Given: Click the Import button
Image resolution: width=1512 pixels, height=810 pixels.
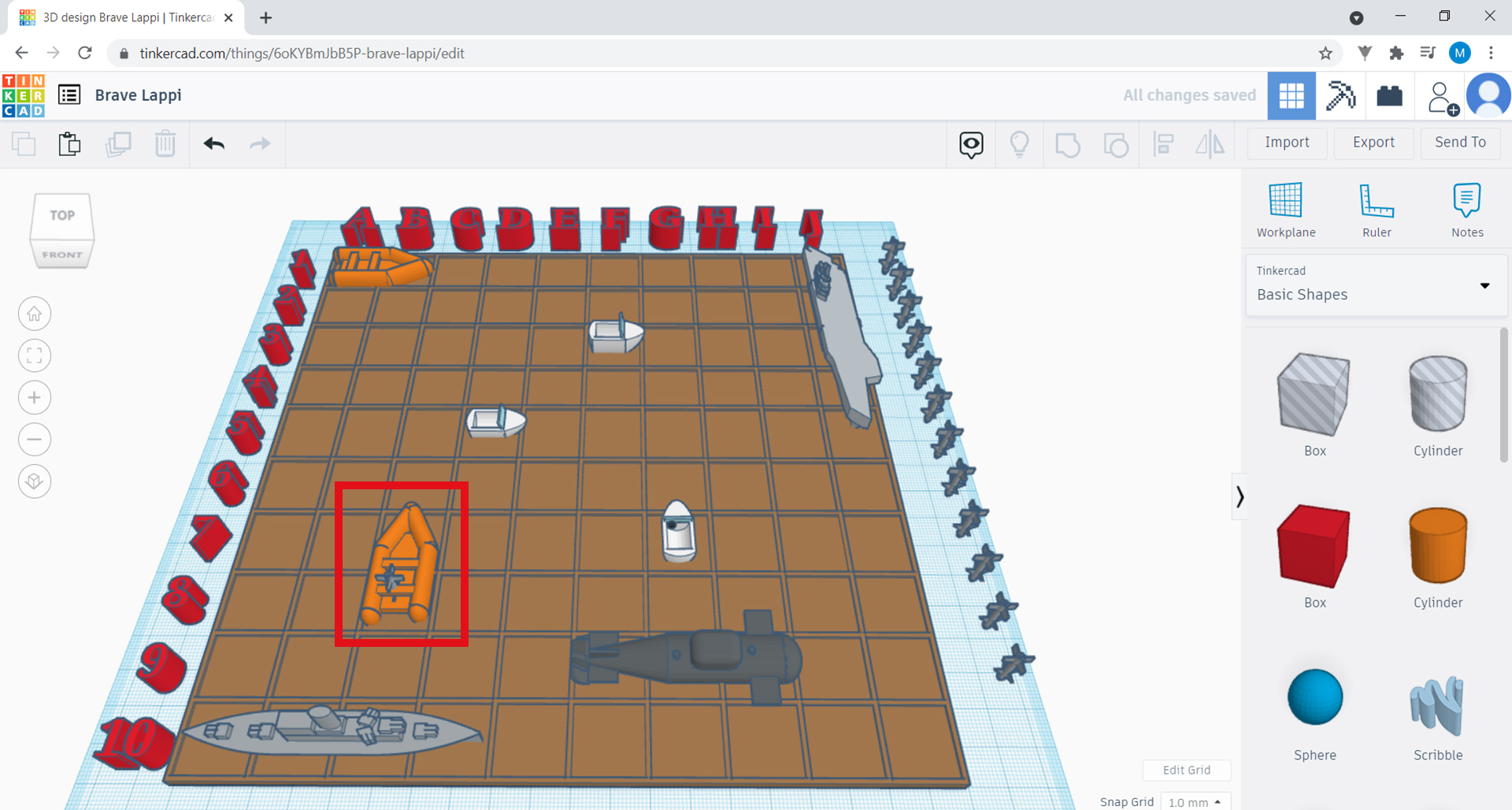Looking at the screenshot, I should click(x=1287, y=143).
